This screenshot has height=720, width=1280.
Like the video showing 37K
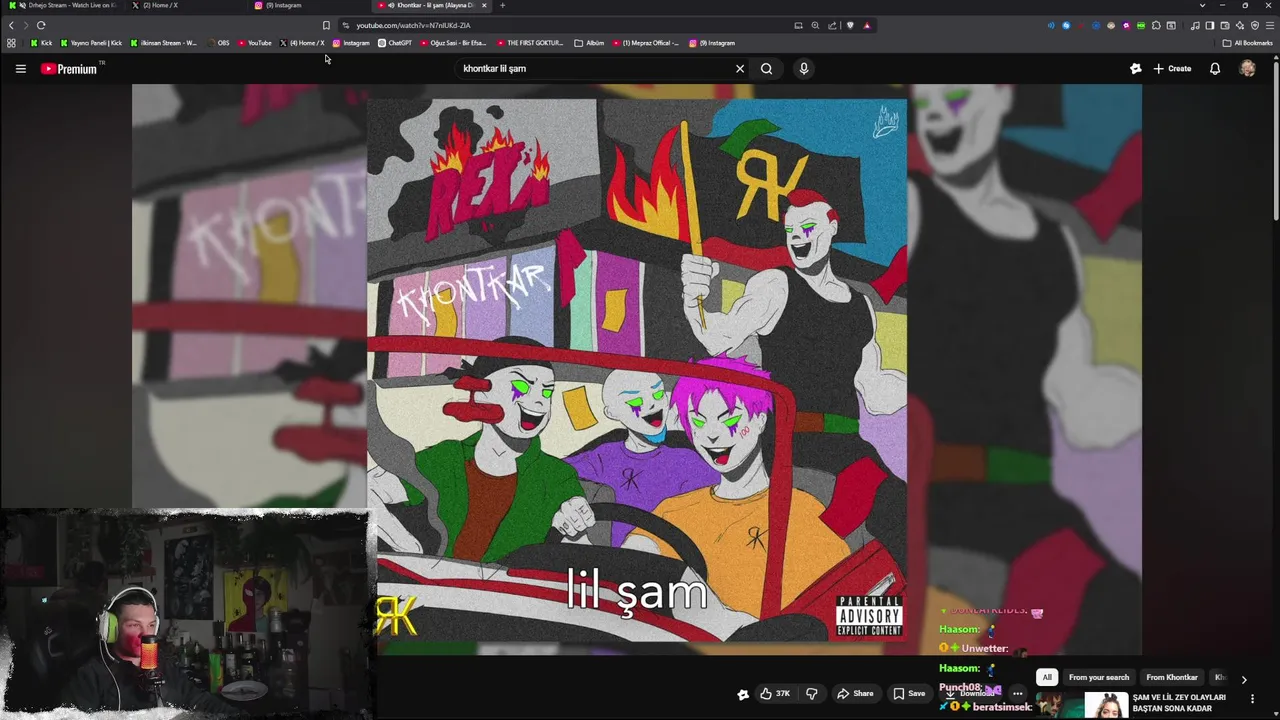click(x=775, y=694)
